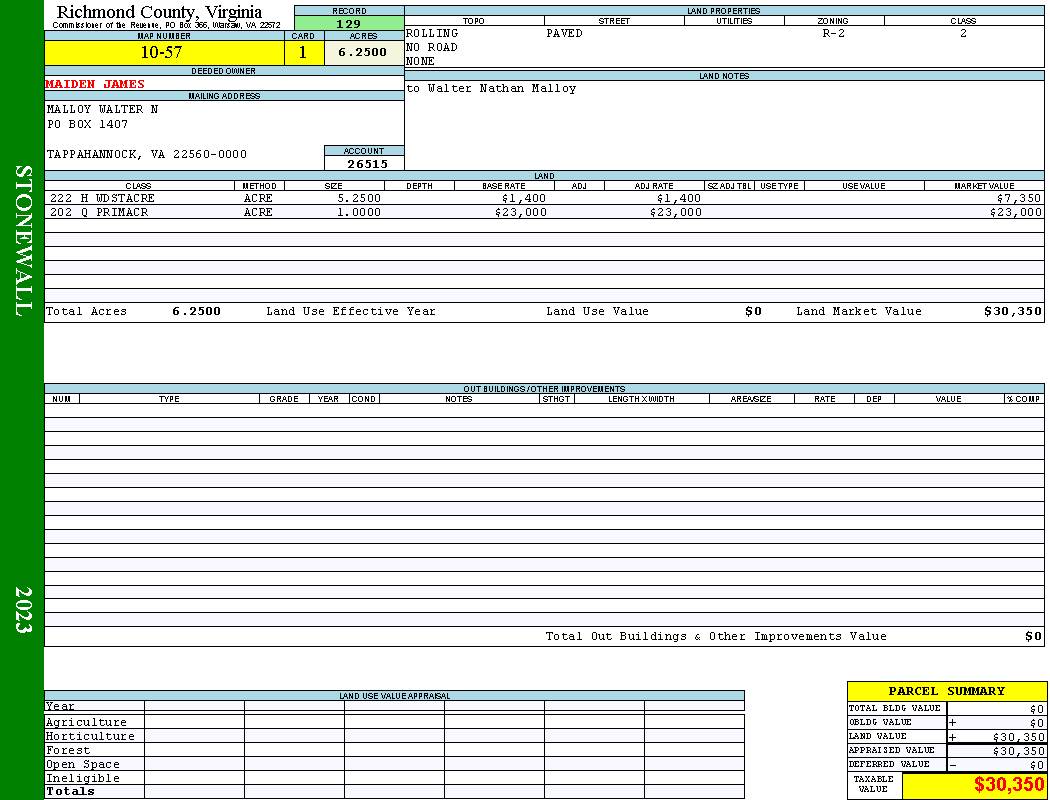Click the NONE land property entry
Screen dimensions: 1050x800
pos(420,62)
